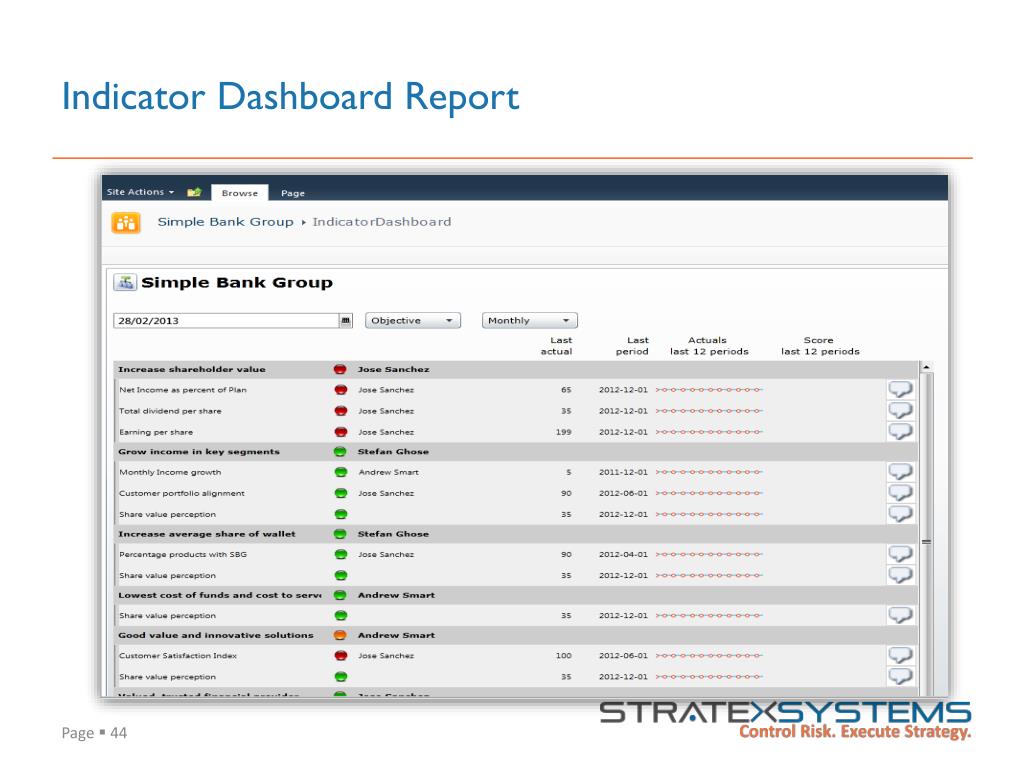The image size is (1024, 768).
Task: Click the scorecard icon beside Simple Bank Group heading
Action: (125, 282)
